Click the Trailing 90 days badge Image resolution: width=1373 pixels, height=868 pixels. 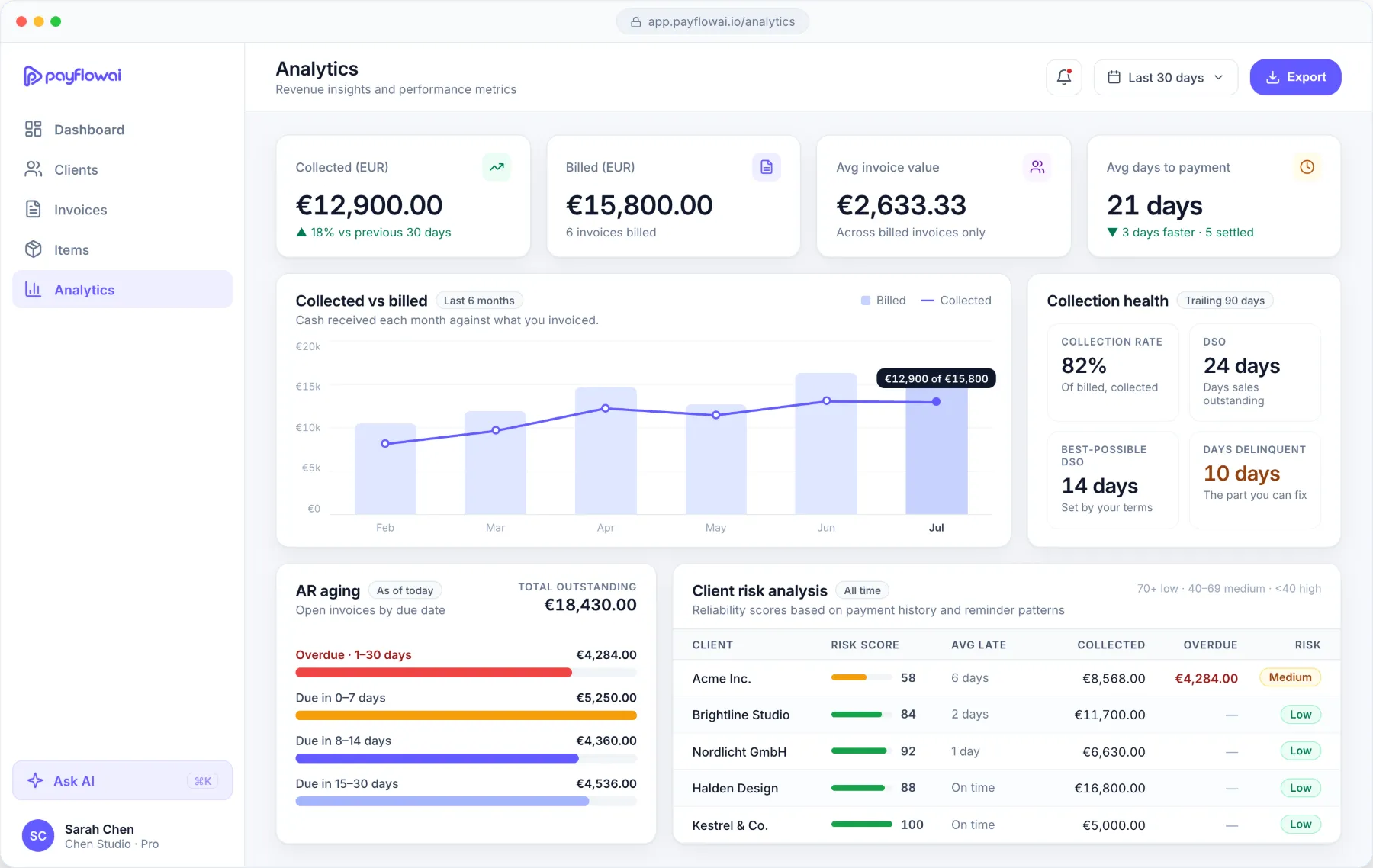coord(1225,301)
